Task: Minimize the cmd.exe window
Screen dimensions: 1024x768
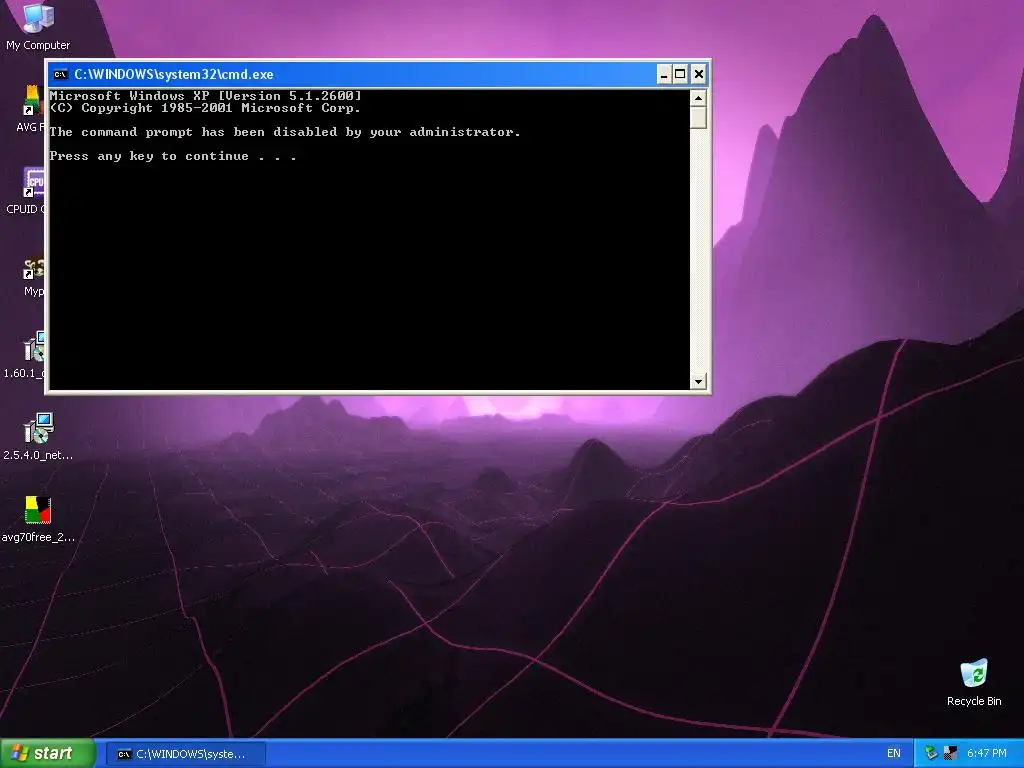Action: [664, 74]
